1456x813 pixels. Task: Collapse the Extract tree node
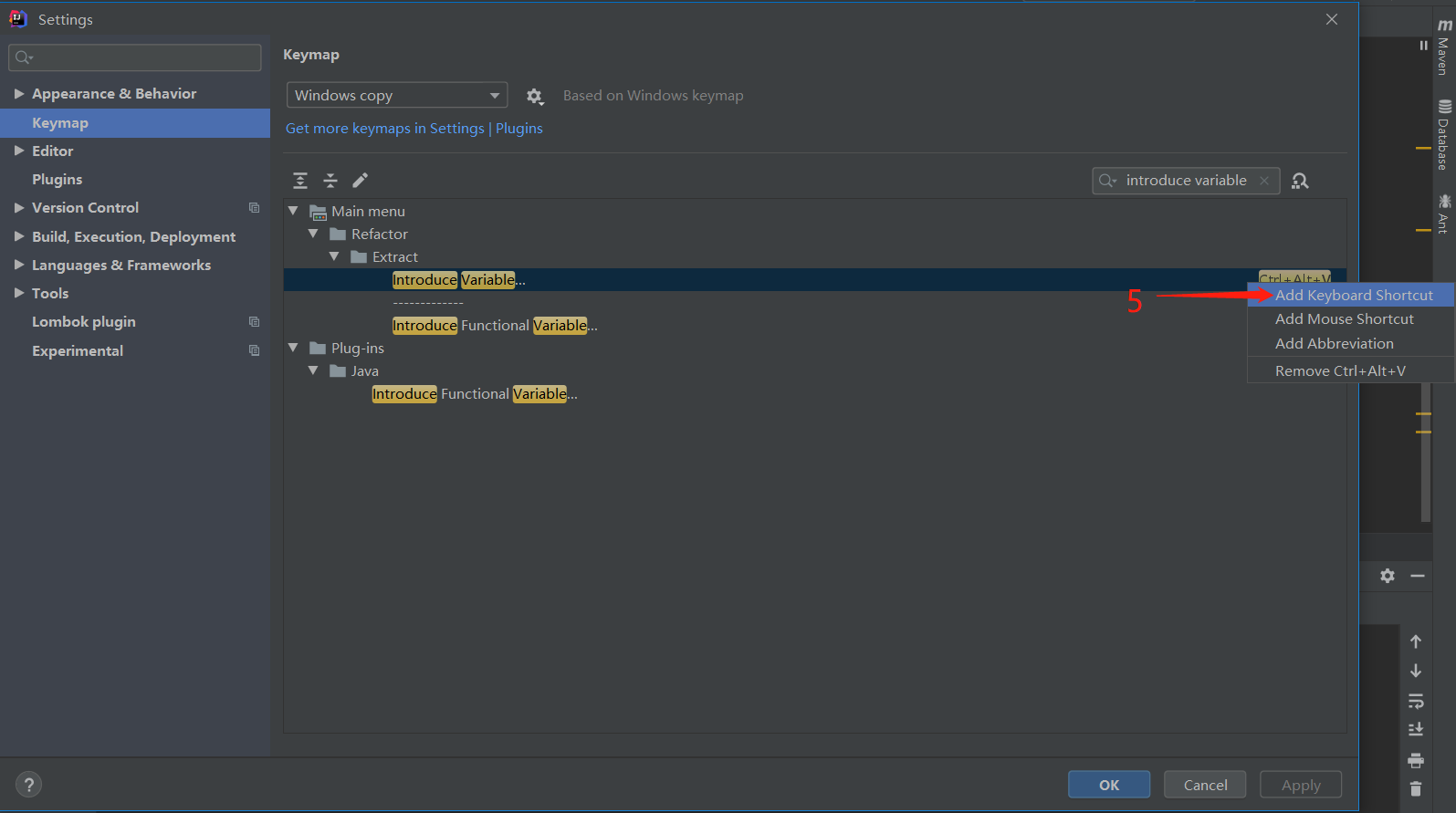tap(334, 256)
